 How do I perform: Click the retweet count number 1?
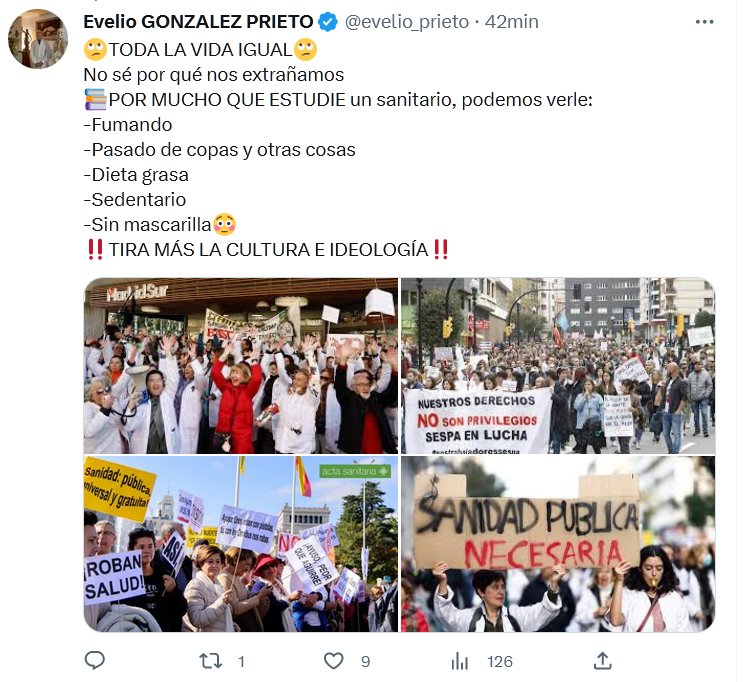point(241,662)
